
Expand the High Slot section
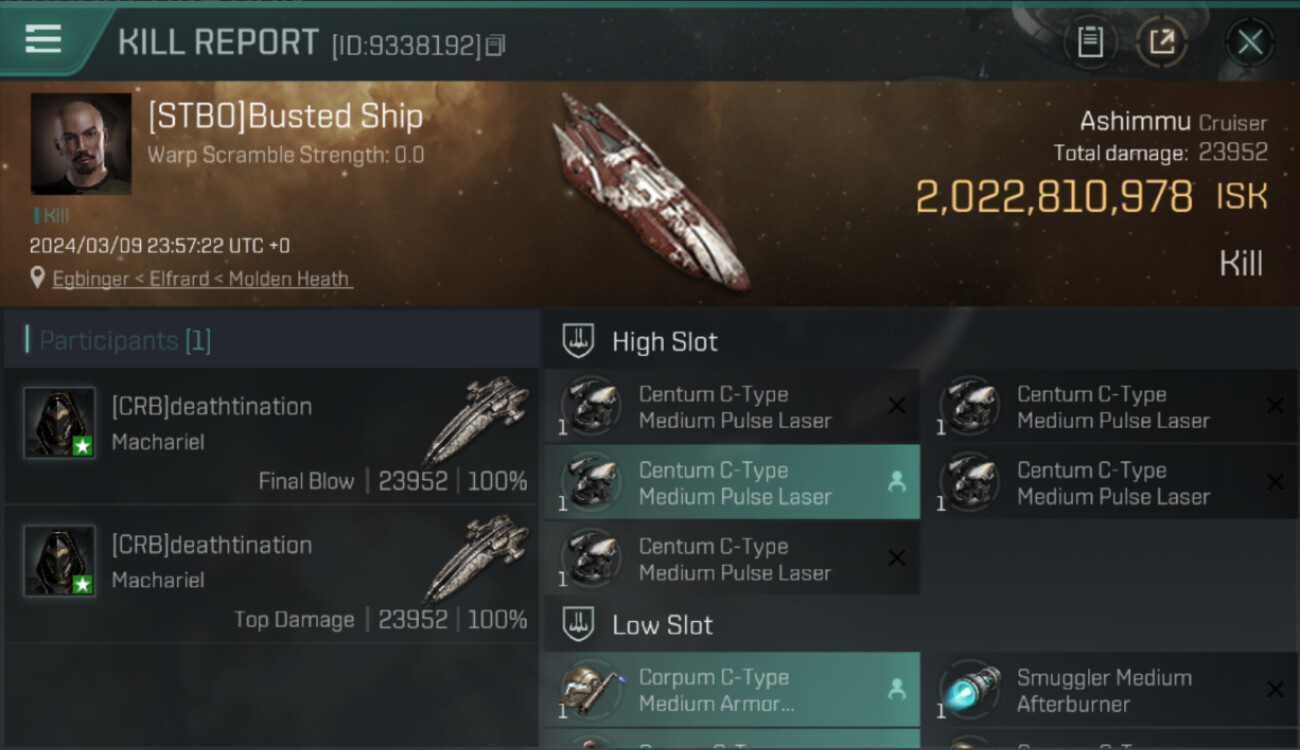(x=664, y=342)
